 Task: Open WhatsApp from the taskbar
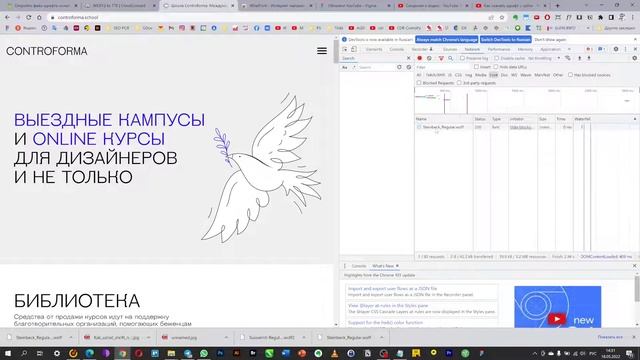(204, 353)
